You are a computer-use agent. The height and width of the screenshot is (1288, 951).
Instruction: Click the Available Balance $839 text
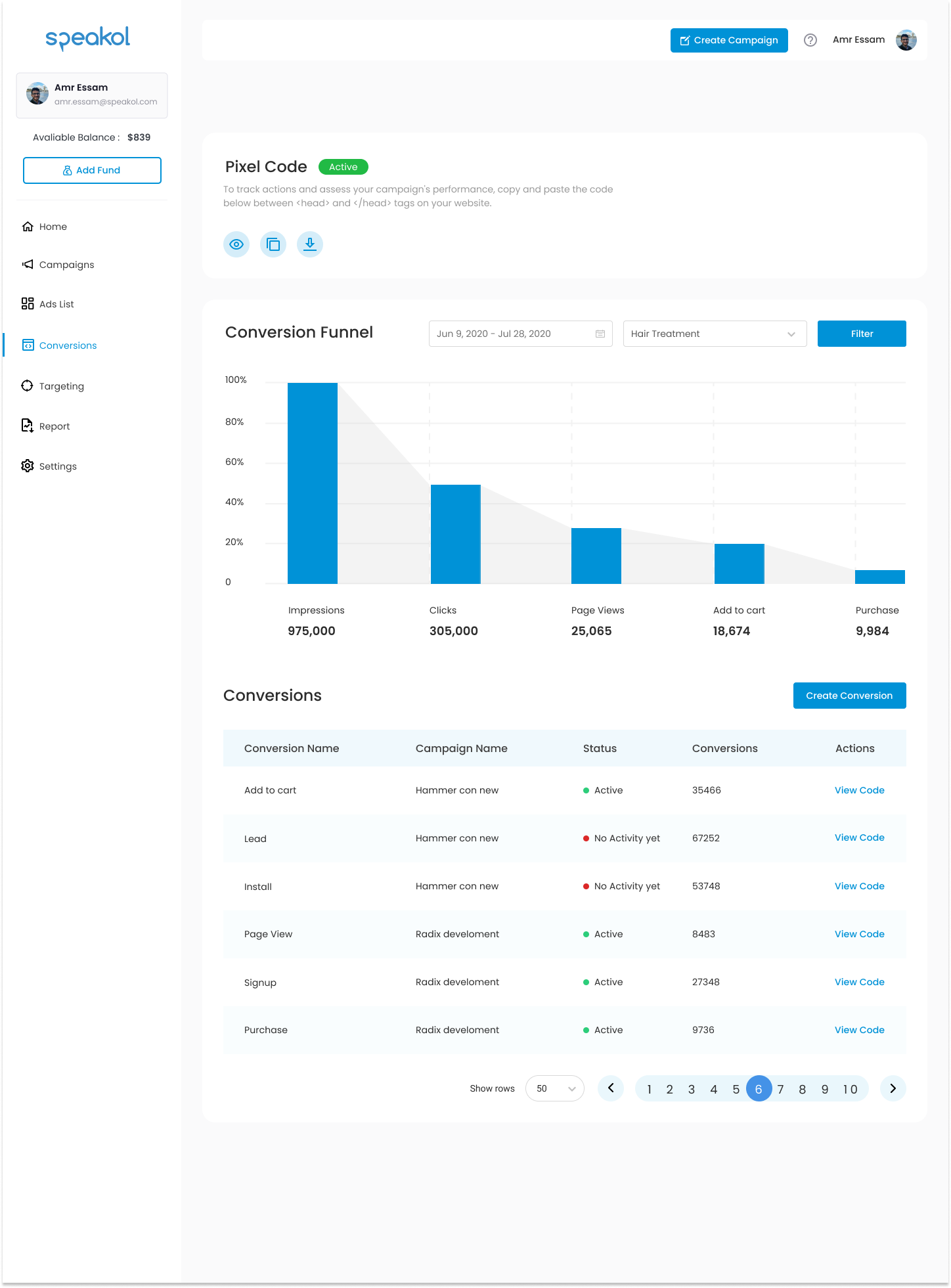click(x=92, y=137)
